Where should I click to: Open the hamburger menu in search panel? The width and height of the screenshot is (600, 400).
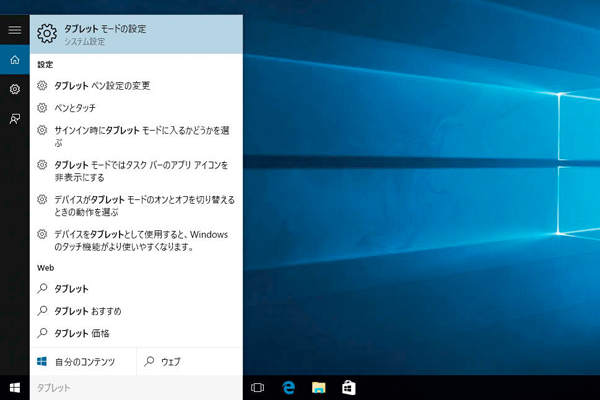(x=15, y=30)
